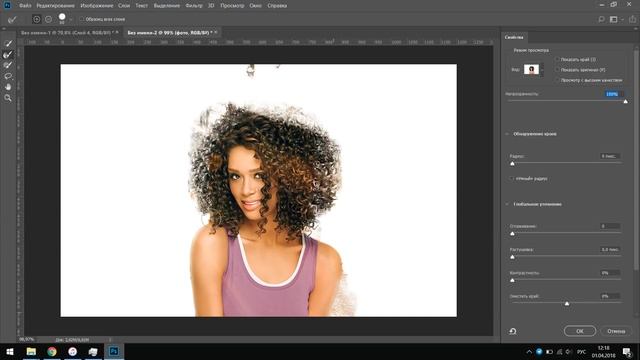Confirm the selection with OK button
Image resolution: width=640 pixels, height=360 pixels.
580,331
